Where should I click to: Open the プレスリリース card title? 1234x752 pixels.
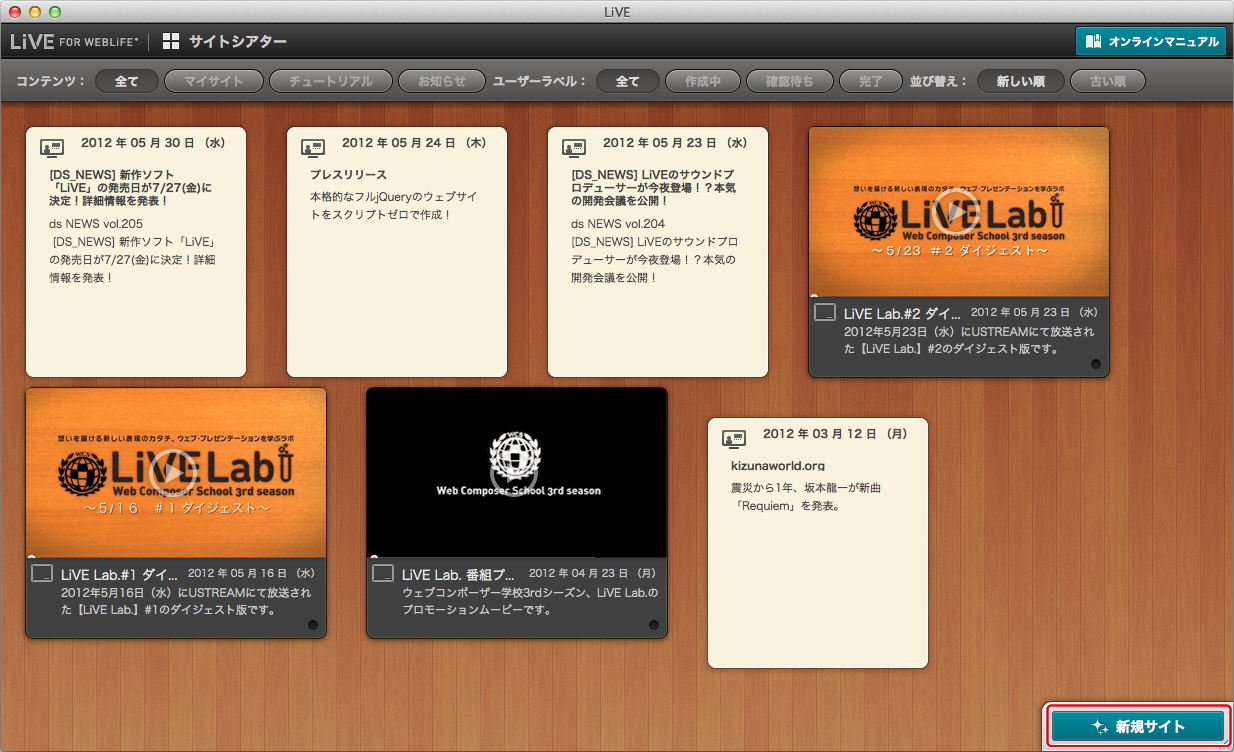(348, 175)
